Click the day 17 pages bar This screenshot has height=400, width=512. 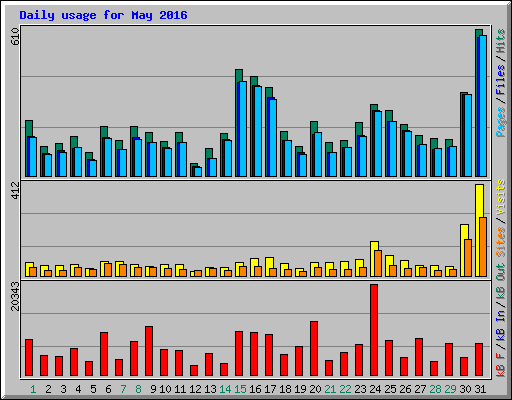tap(273, 138)
